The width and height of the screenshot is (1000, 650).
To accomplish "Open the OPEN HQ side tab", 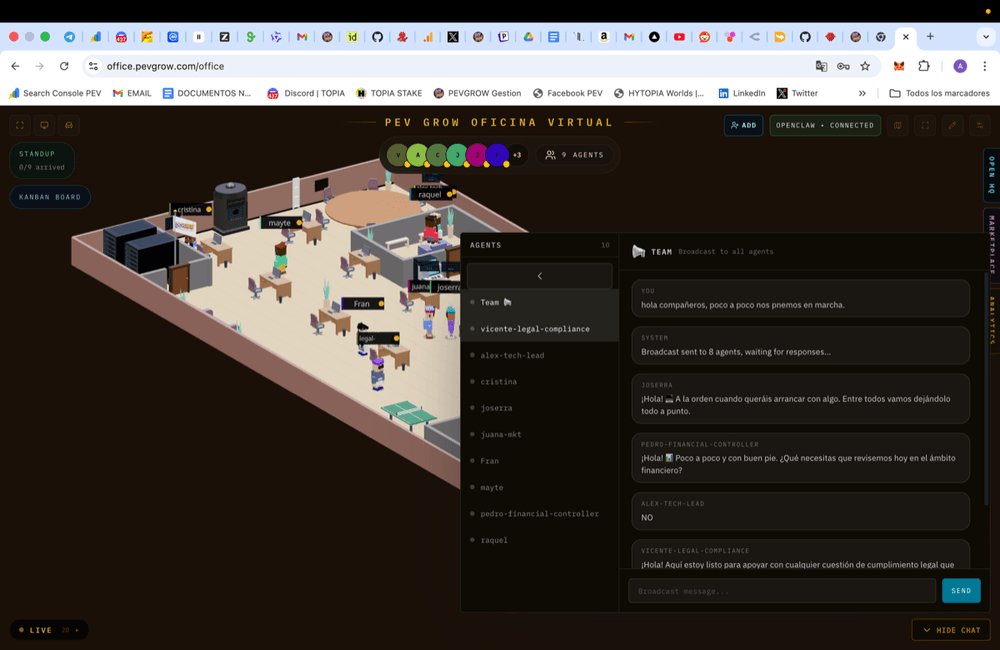I will 992,175.
